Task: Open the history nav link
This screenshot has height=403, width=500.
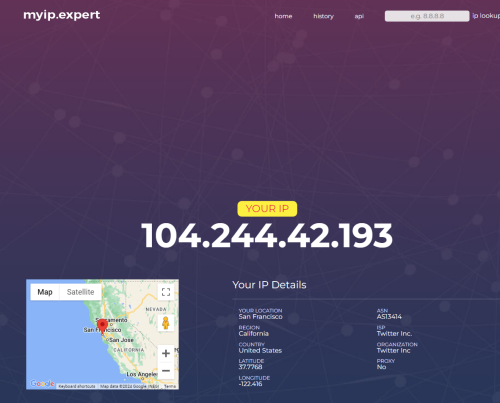Action: [x=323, y=16]
